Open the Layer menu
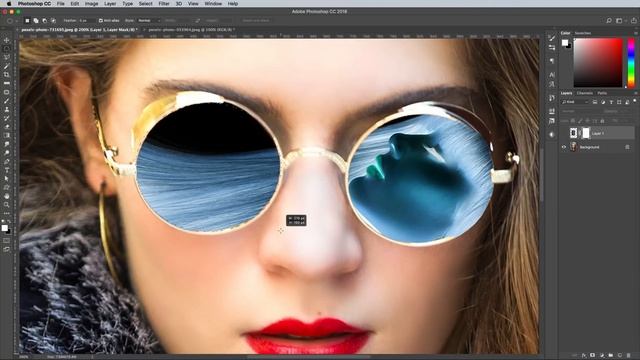The width and height of the screenshot is (640, 360). (x=110, y=4)
